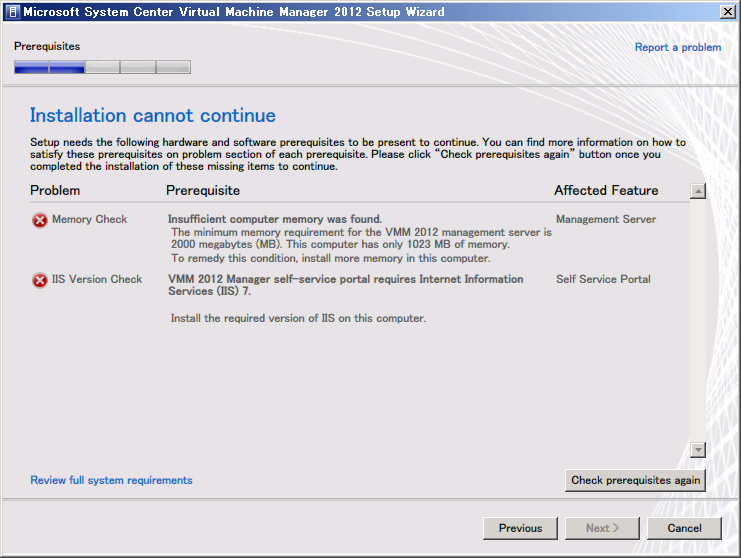Click 'Insufficient computer memory was found.' text
The height and width of the screenshot is (558, 741).
[x=275, y=219]
